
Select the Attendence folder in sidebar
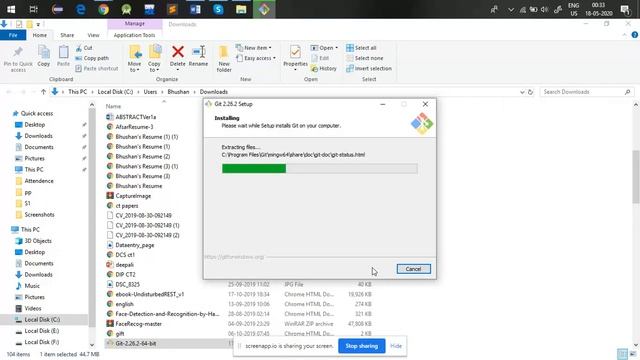(x=39, y=181)
